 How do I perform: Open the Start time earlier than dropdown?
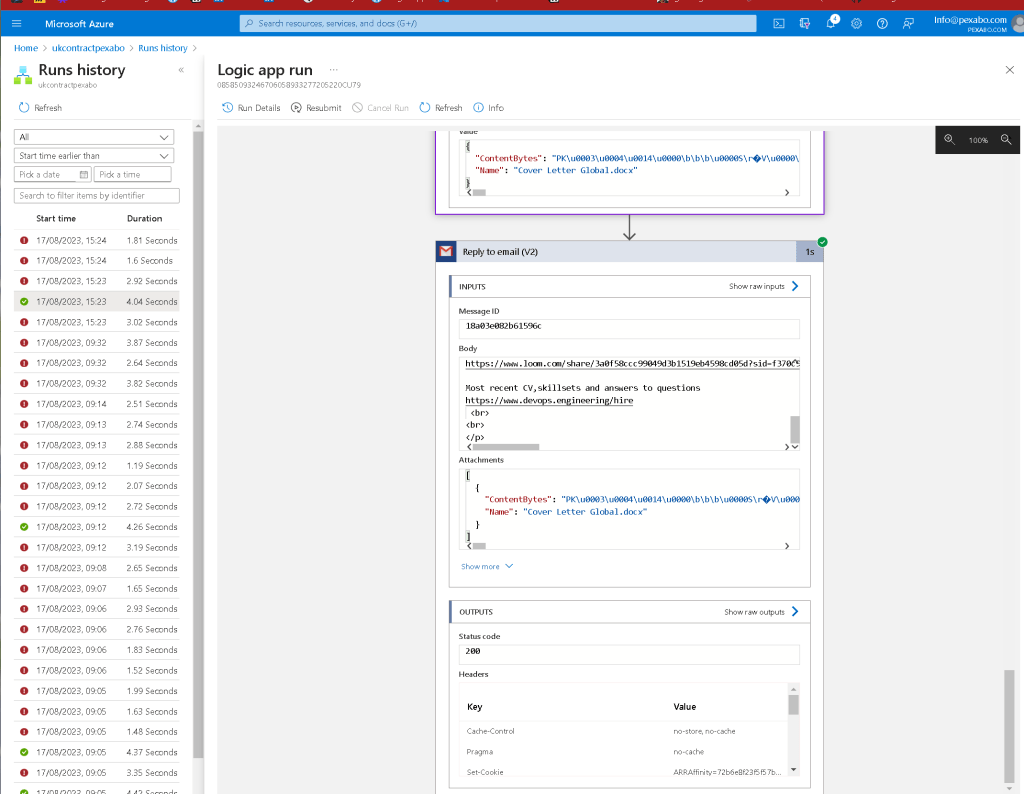[x=94, y=155]
